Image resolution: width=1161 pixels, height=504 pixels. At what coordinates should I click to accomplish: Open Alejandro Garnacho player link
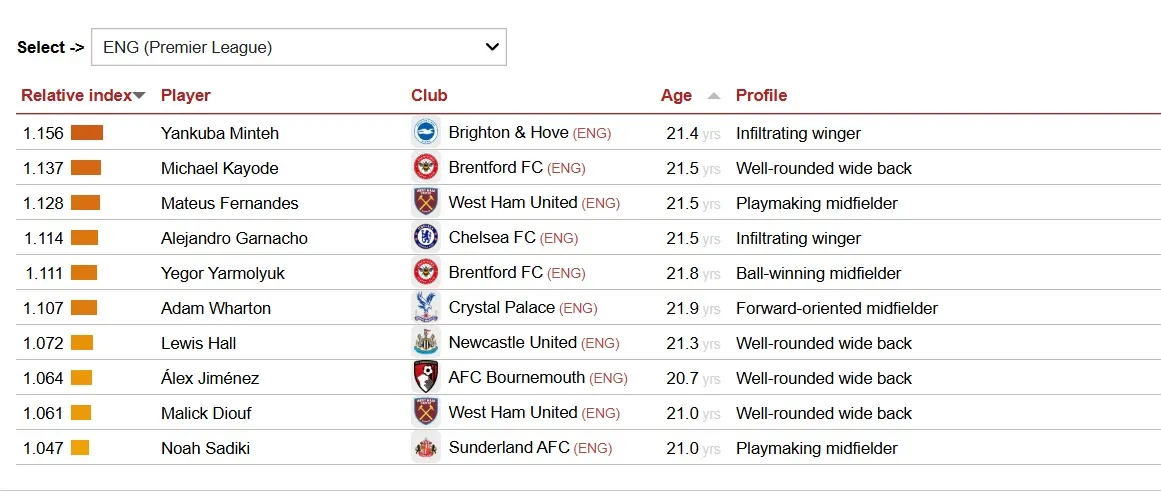(234, 238)
